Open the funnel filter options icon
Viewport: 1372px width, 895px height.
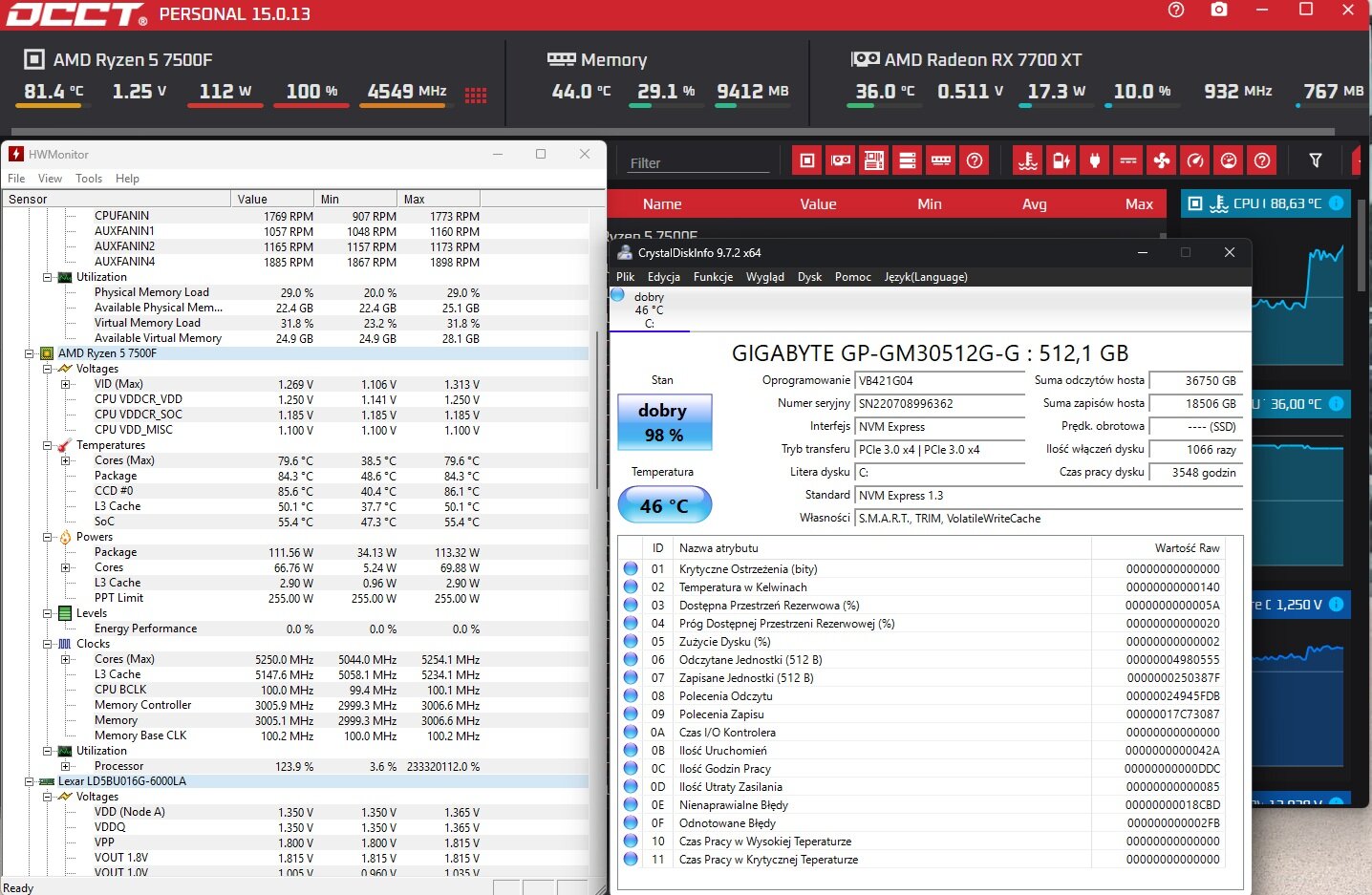(1316, 160)
